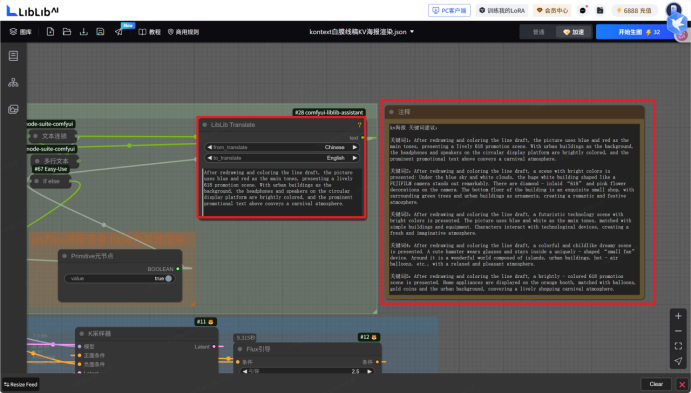The height and width of the screenshot is (393, 691).
Task: Open the messages notification icon
Action: coord(583,10)
